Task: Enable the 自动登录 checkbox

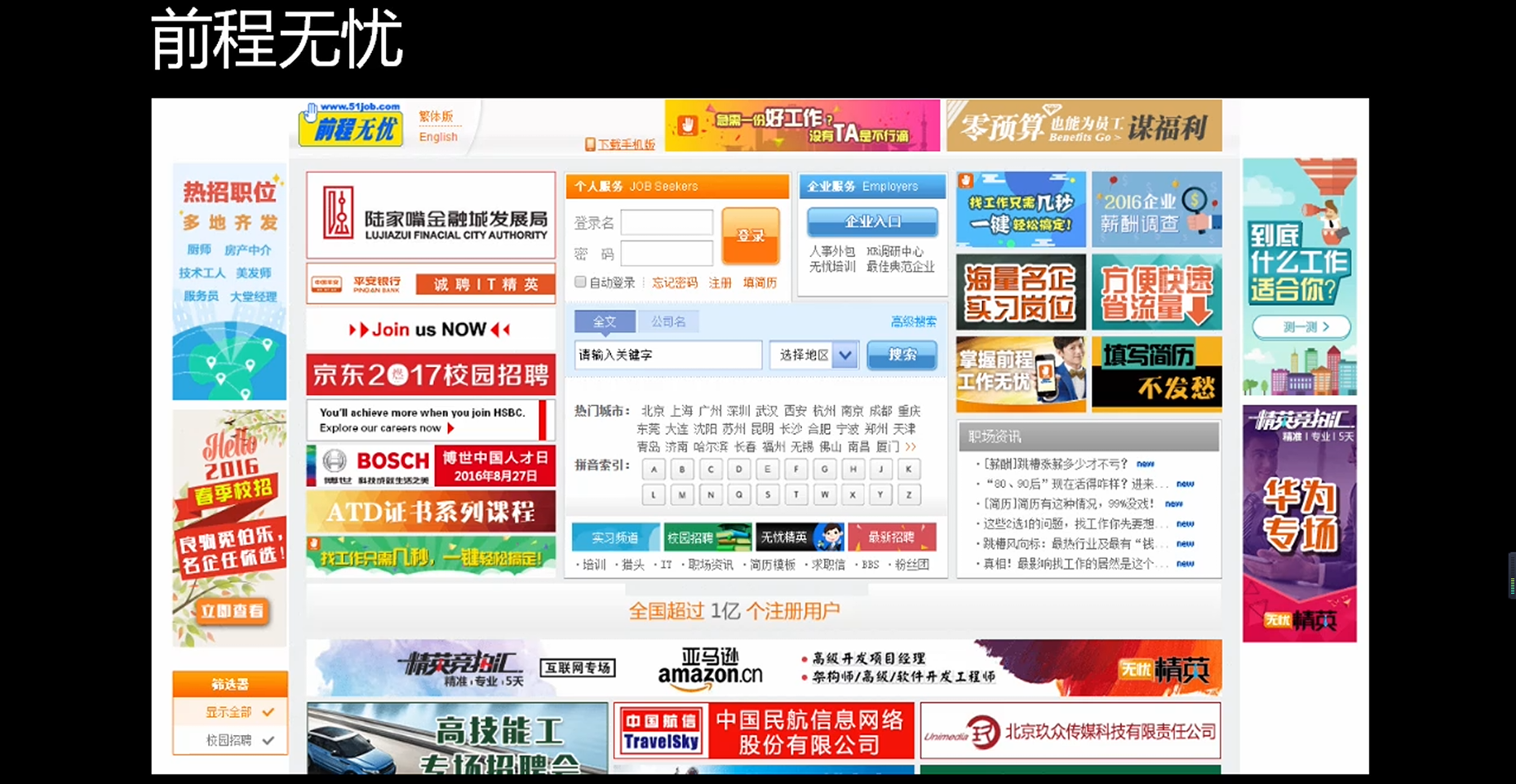Action: 580,282
